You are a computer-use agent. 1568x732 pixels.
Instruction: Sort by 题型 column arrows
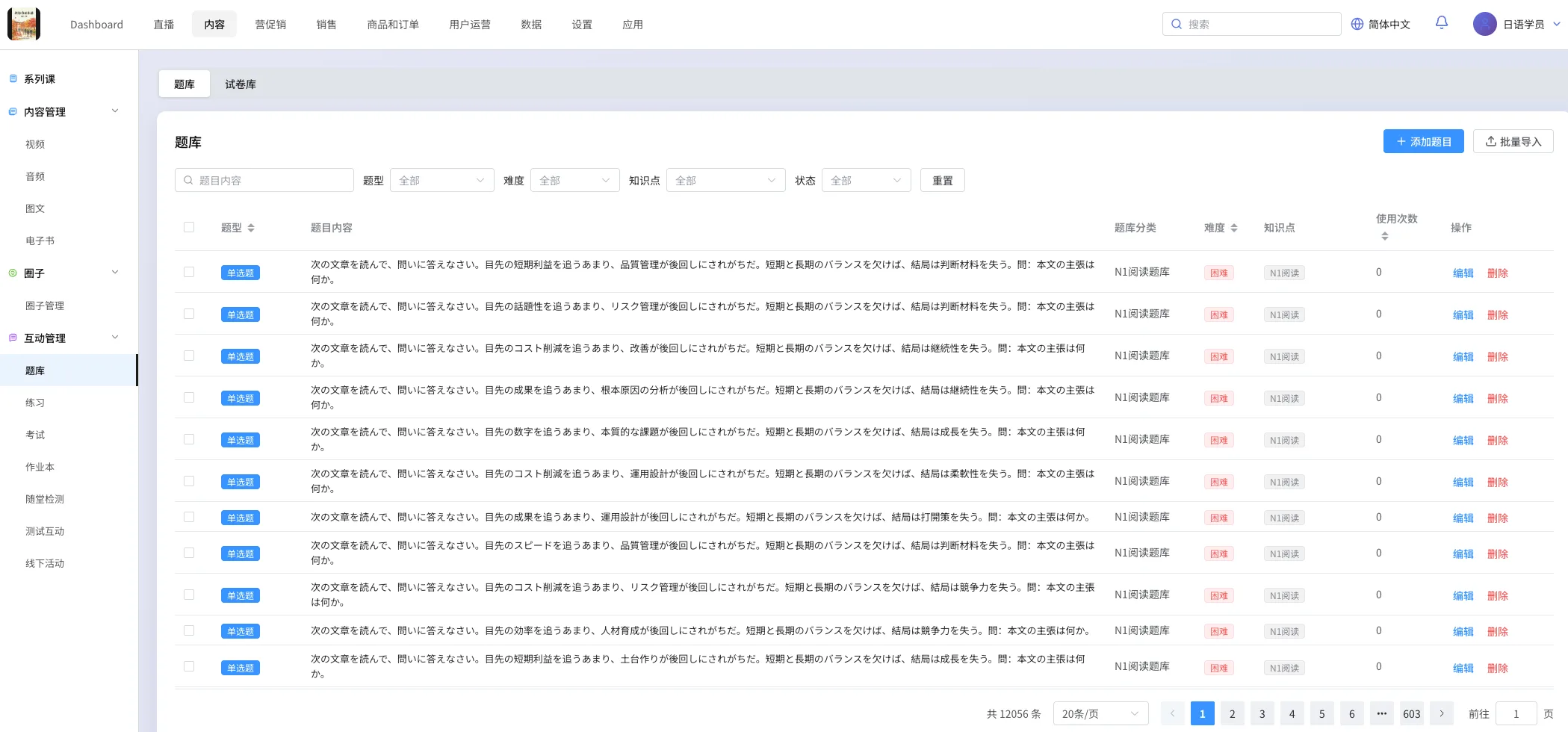point(251,228)
